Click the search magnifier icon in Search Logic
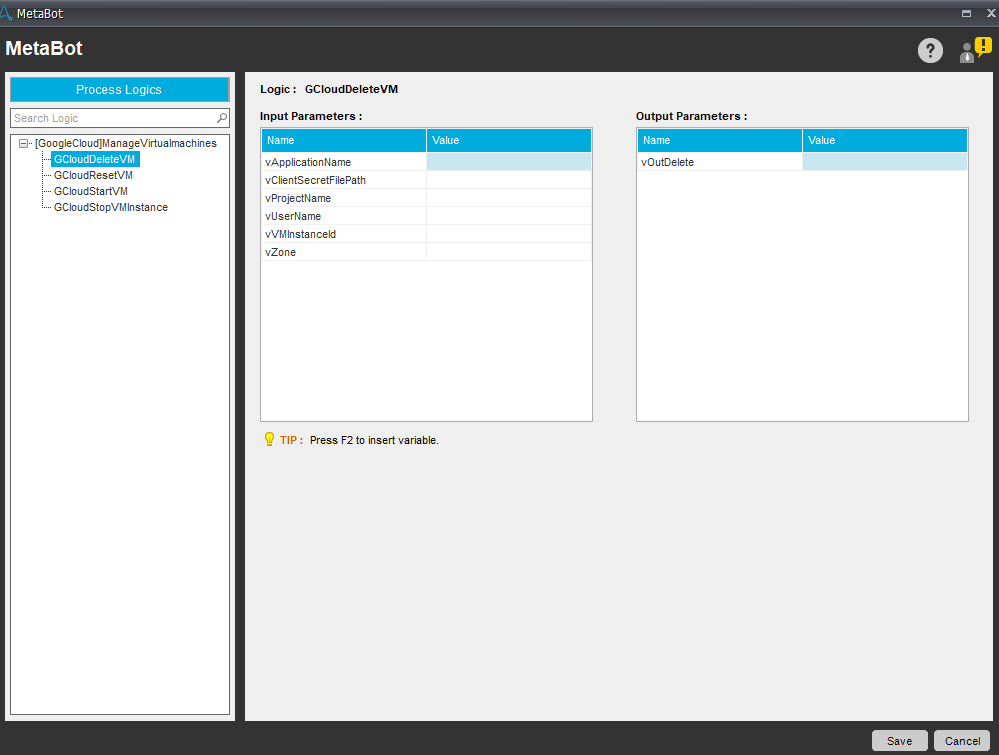Screen dimensions: 999x755 tap(222, 118)
